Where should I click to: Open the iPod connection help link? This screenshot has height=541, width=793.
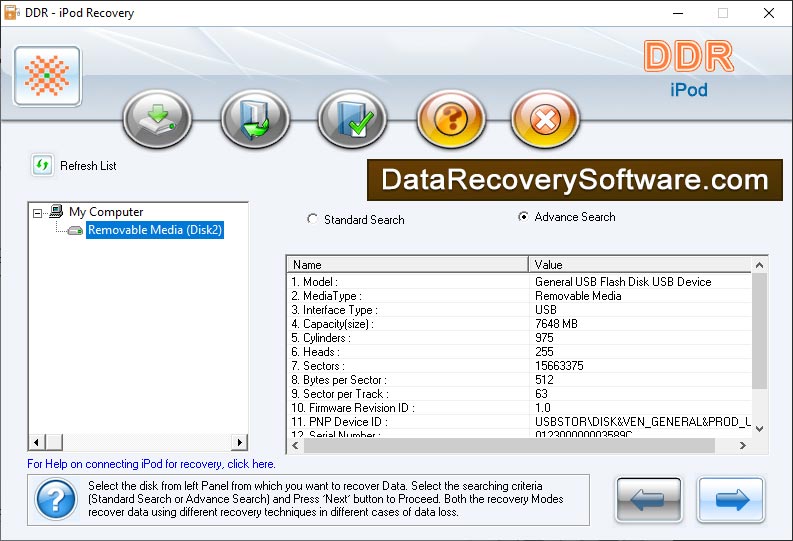(151, 464)
